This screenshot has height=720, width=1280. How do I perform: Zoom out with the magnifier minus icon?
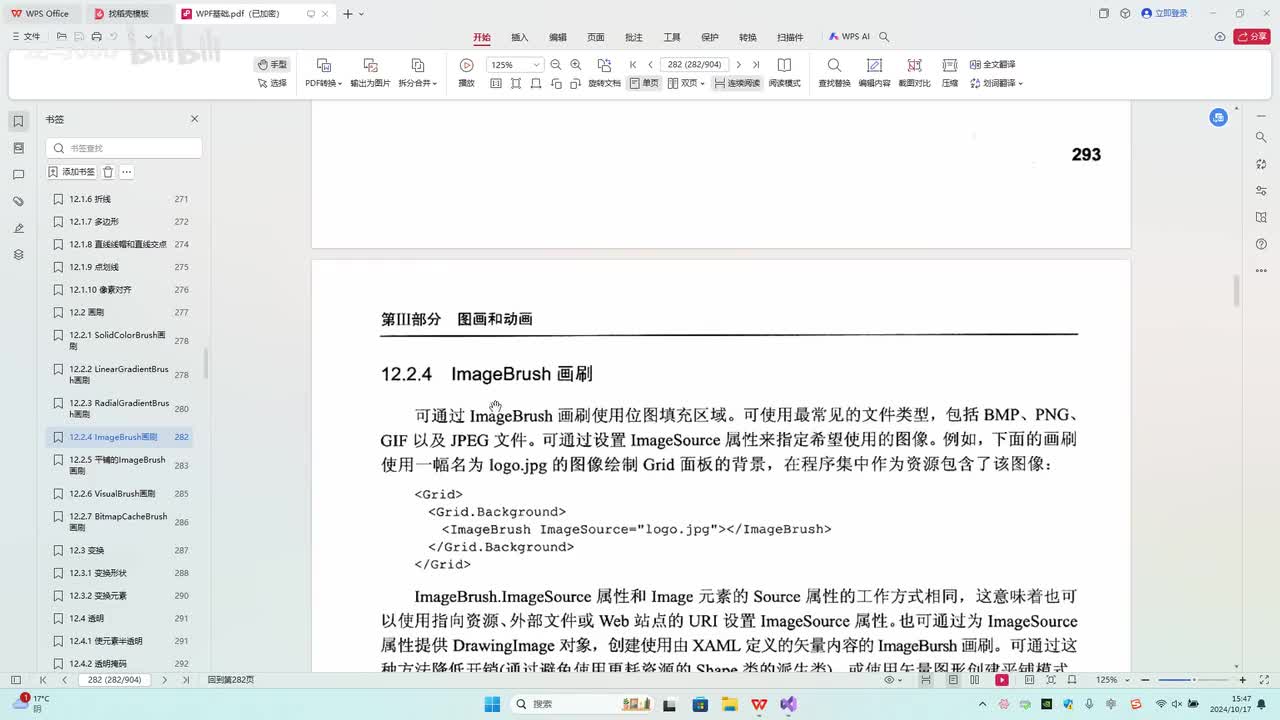pos(556,65)
